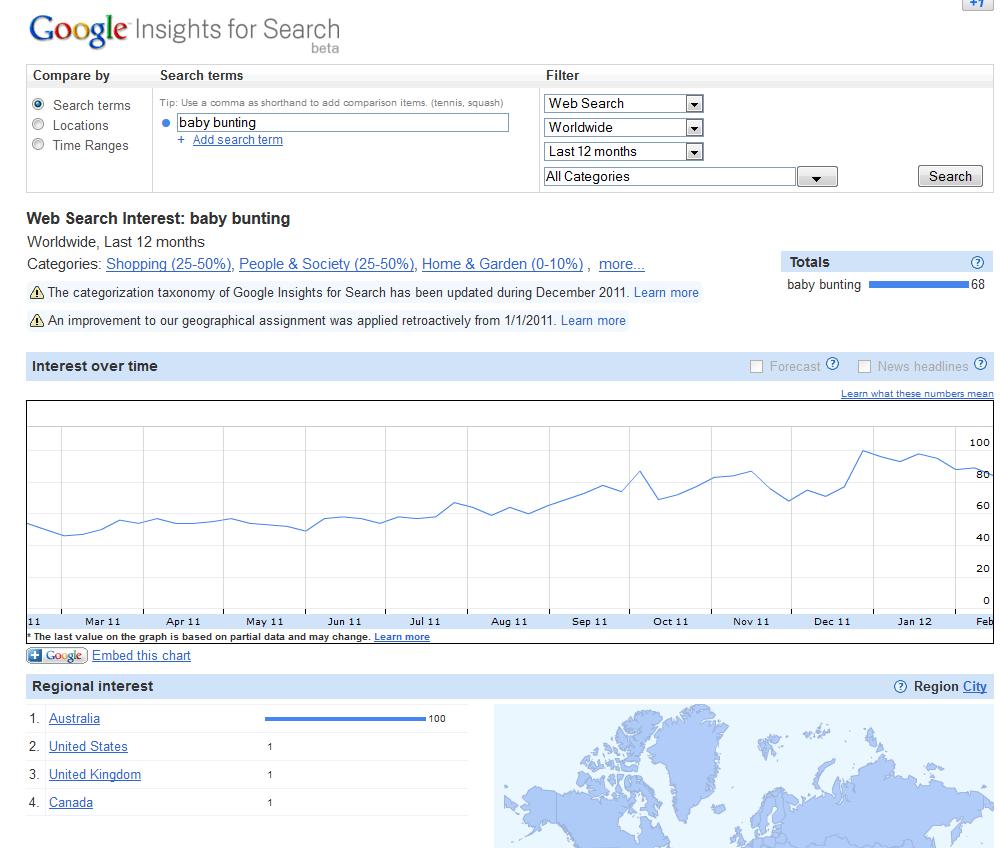Click the Google plus embed gadget button
The image size is (1000, 848).
(x=57, y=655)
